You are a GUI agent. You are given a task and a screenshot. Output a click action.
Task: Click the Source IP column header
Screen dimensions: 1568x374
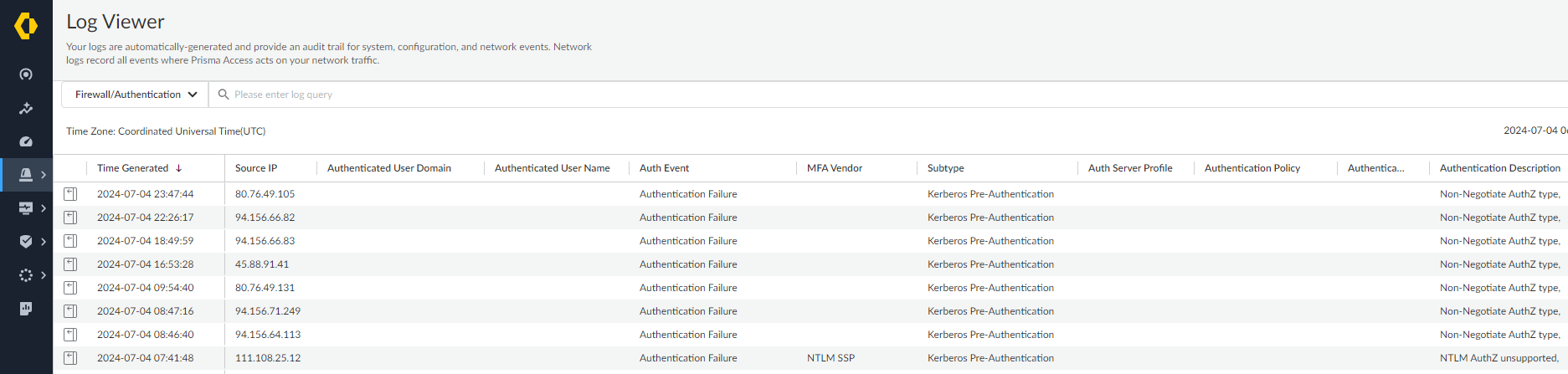point(256,168)
